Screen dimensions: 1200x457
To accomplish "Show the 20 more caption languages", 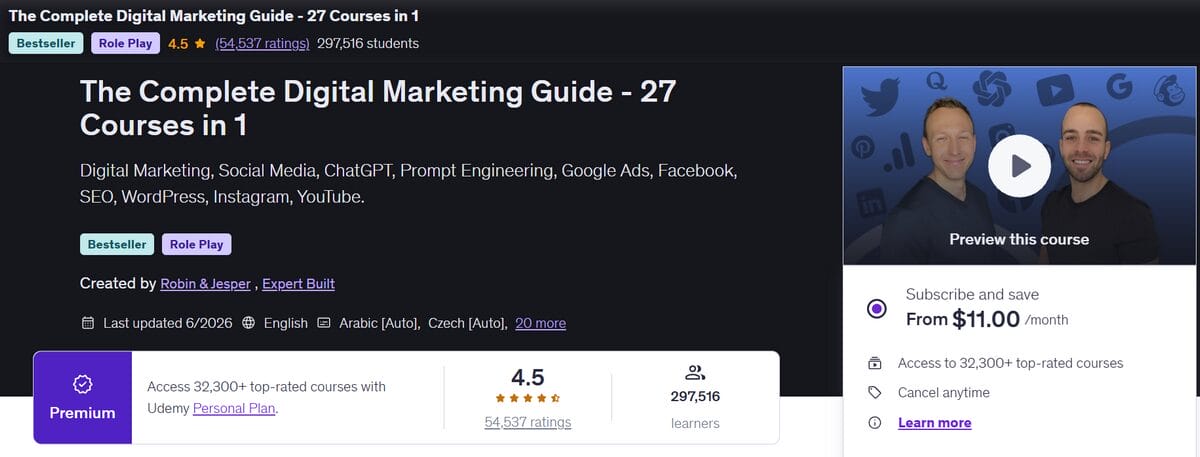I will coord(540,323).
